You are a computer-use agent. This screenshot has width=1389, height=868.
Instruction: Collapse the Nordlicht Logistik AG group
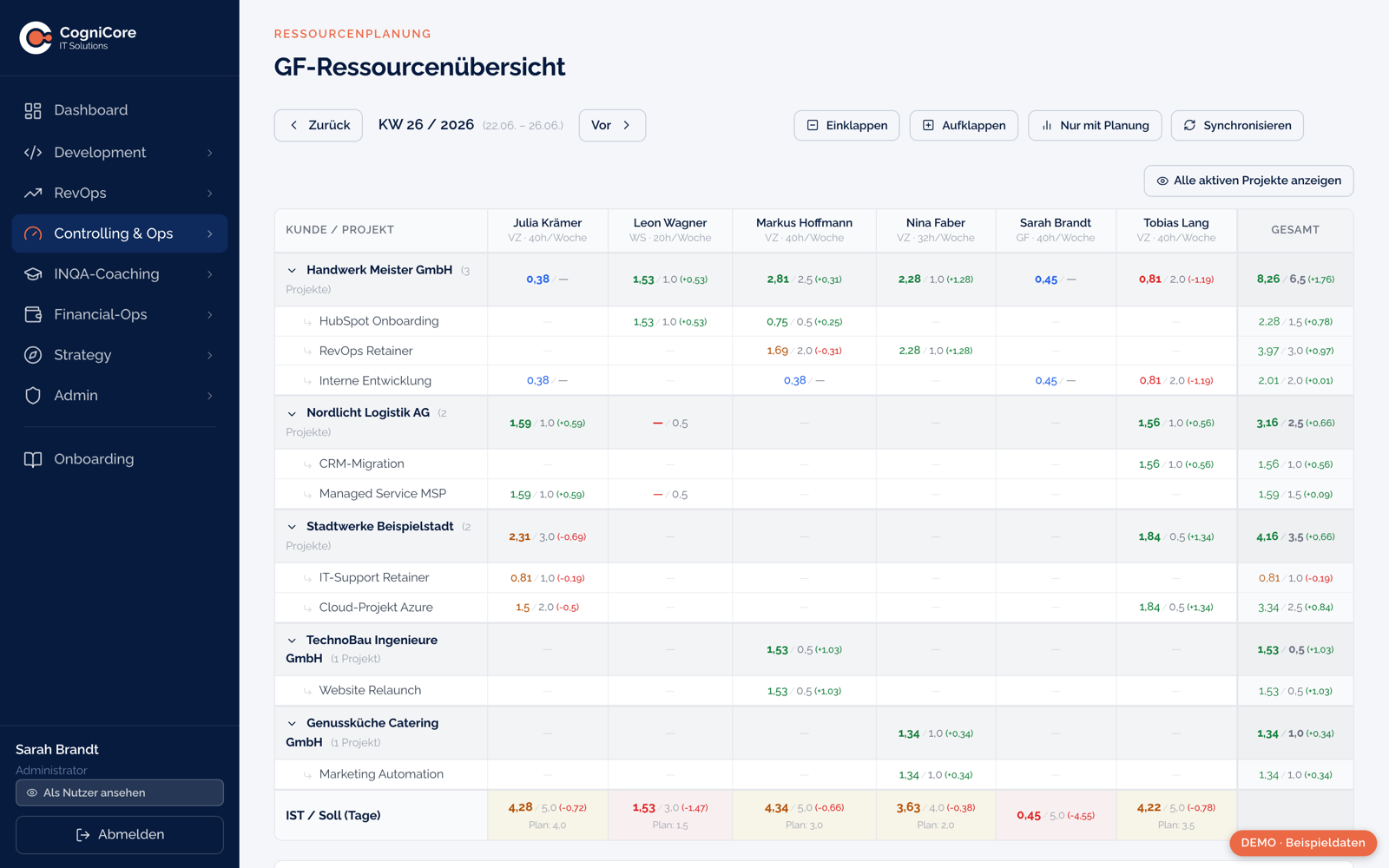292,413
